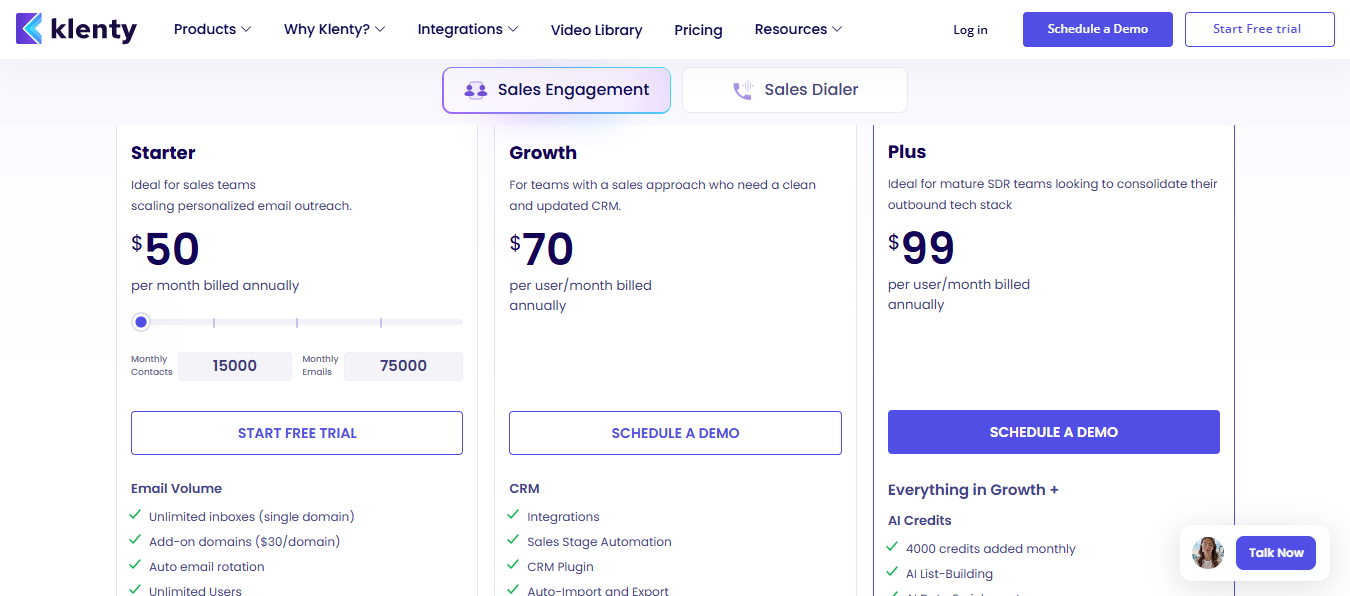Click the Growth plan heading
Viewport: 1350px width, 596px height.
coord(543,153)
